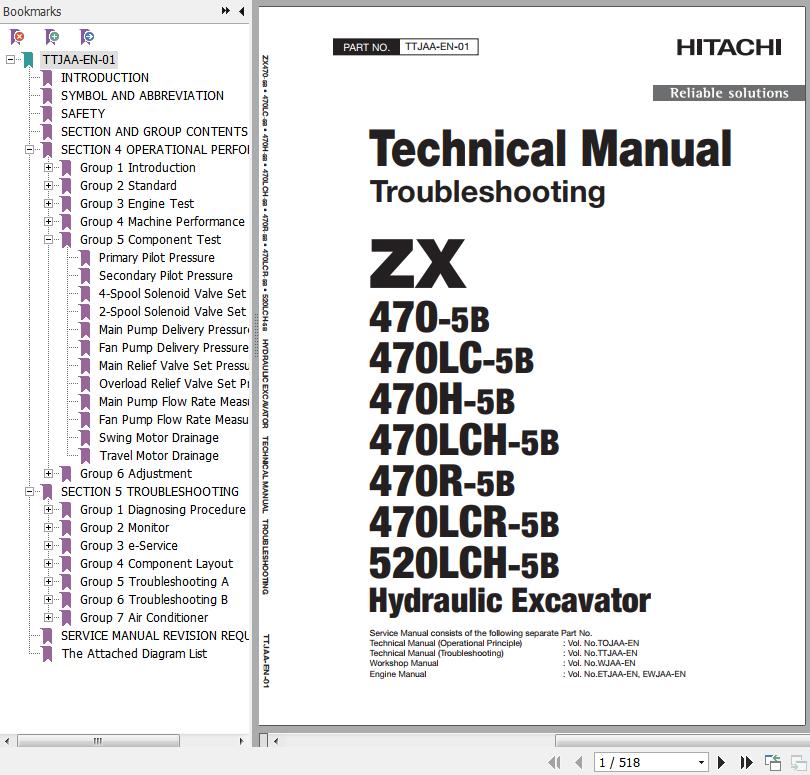Expand Group 6 Adjustment bookmark
The height and width of the screenshot is (775, 810).
pyautogui.click(x=48, y=474)
